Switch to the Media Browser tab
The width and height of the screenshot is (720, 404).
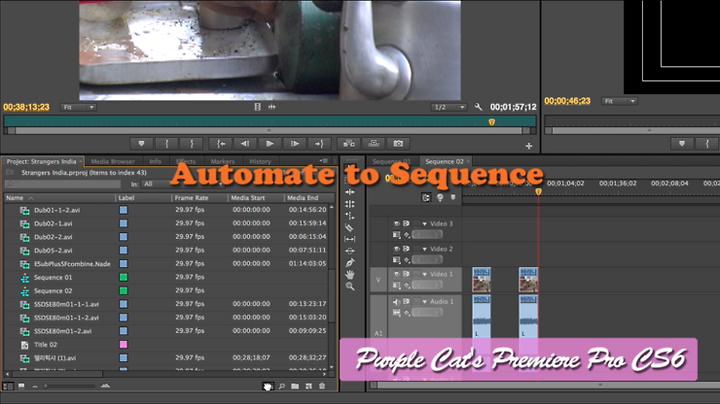[x=113, y=162]
